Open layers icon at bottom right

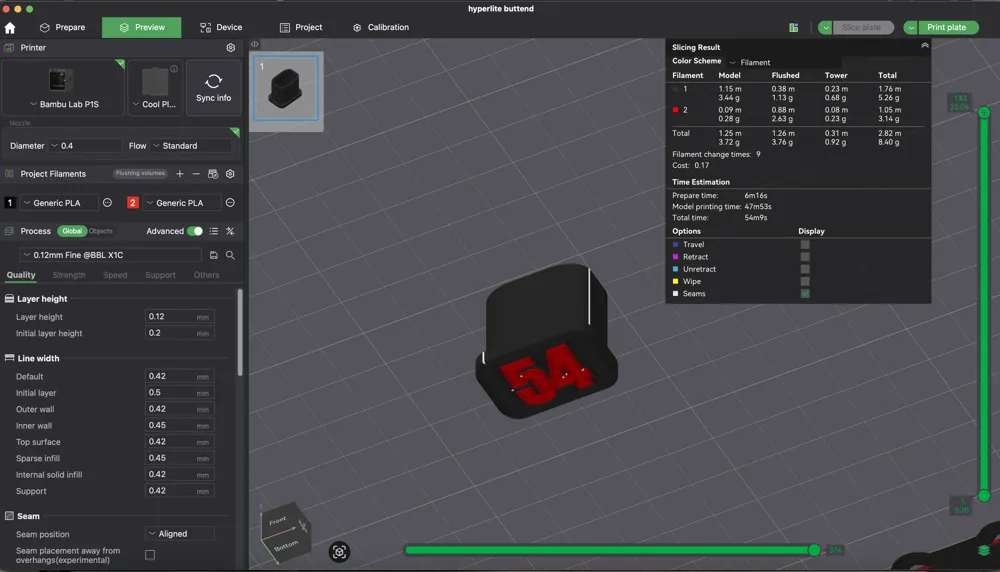pos(984,550)
